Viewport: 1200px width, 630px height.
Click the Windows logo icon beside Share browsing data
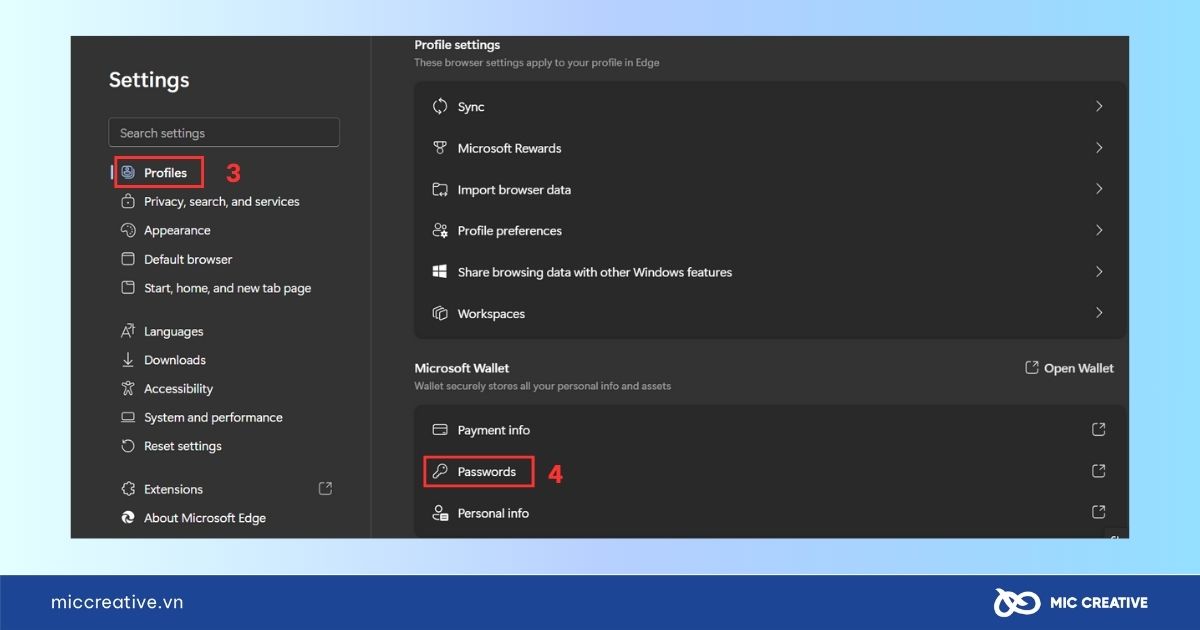click(440, 272)
